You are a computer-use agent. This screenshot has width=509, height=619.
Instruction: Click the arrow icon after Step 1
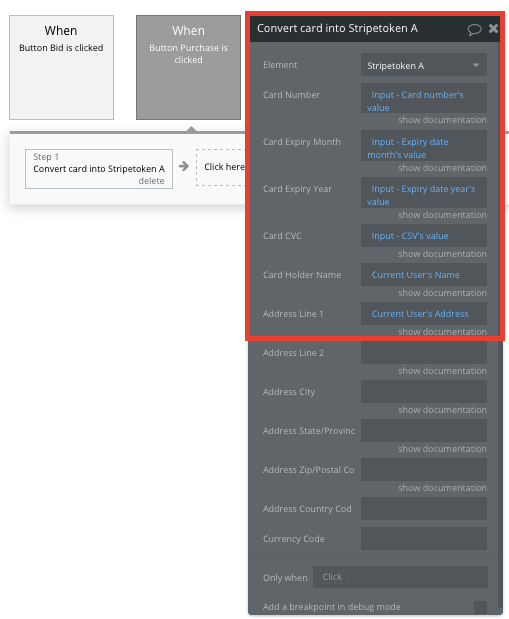tap(184, 166)
